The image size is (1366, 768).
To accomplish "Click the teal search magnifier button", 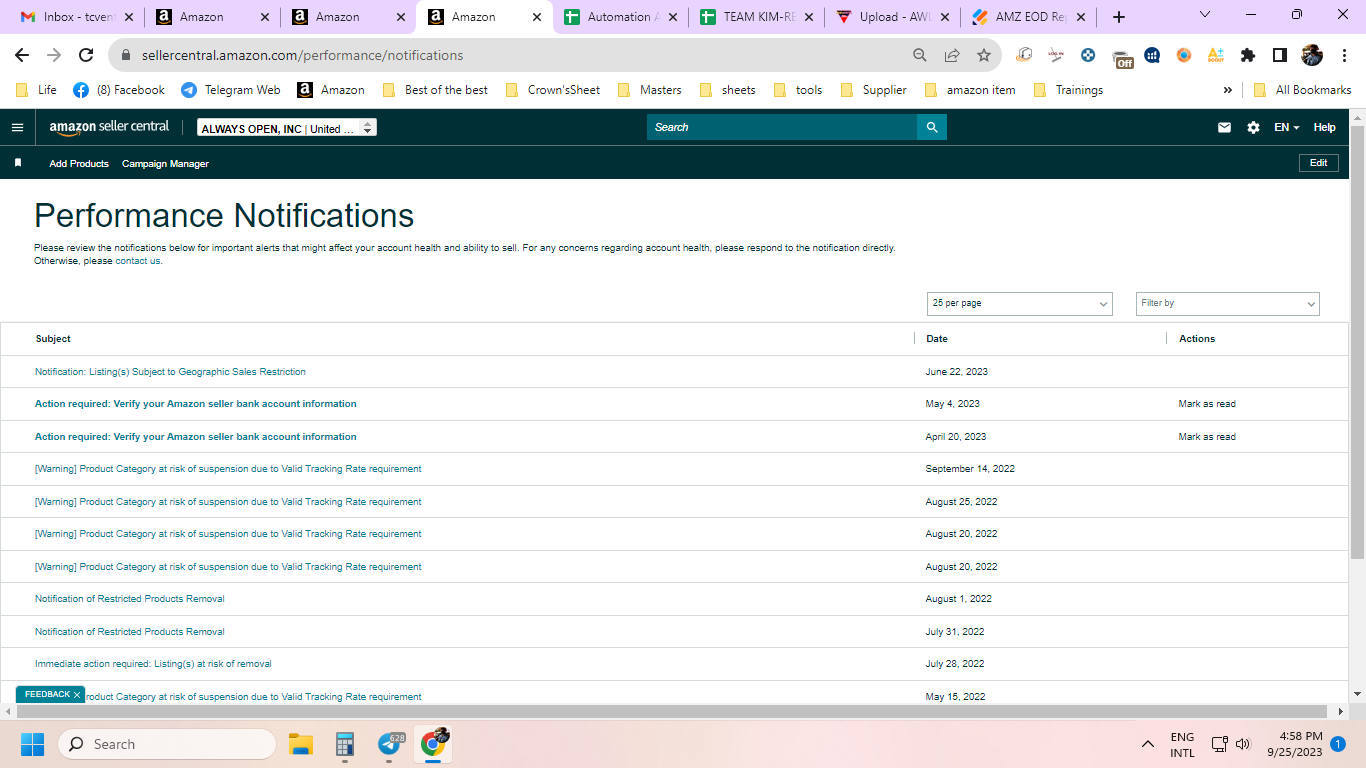I will pyautogui.click(x=932, y=127).
